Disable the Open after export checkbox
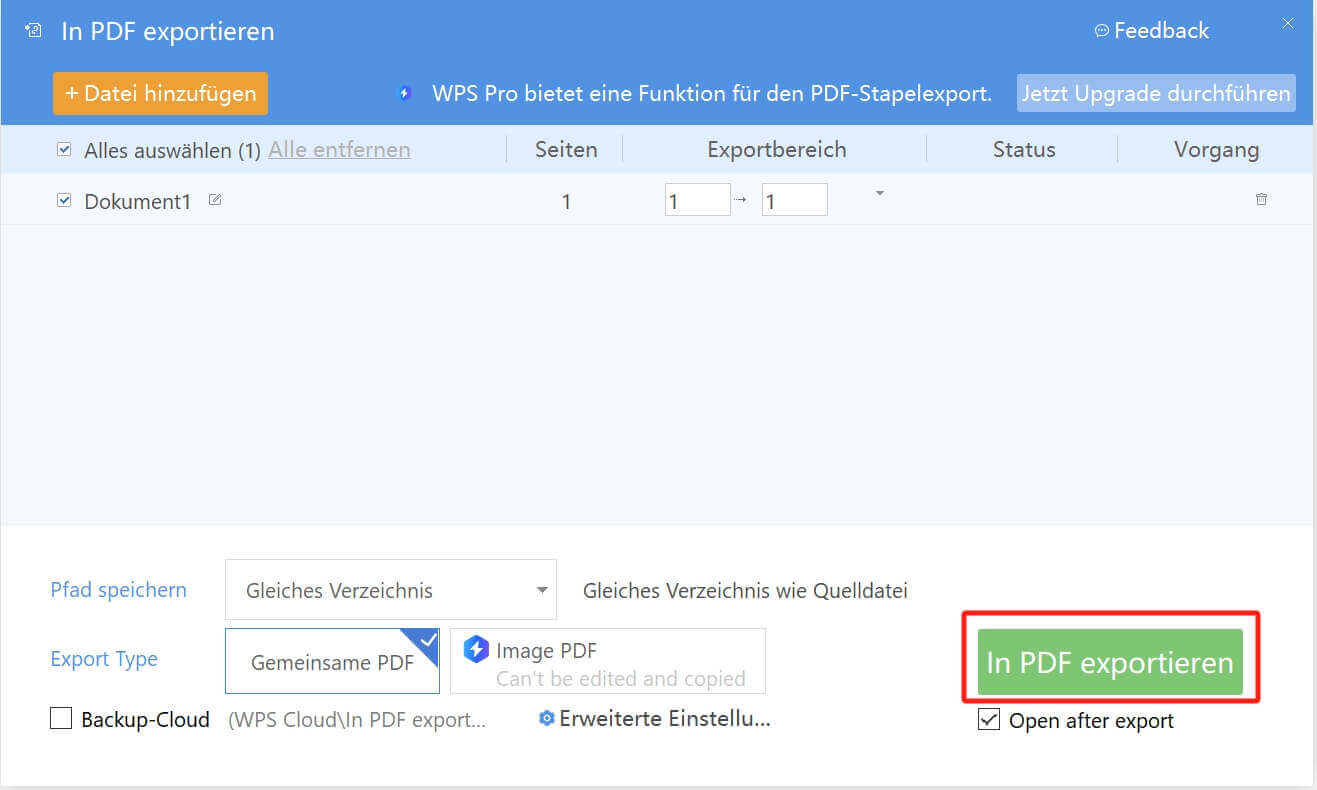1317x790 pixels. [989, 719]
